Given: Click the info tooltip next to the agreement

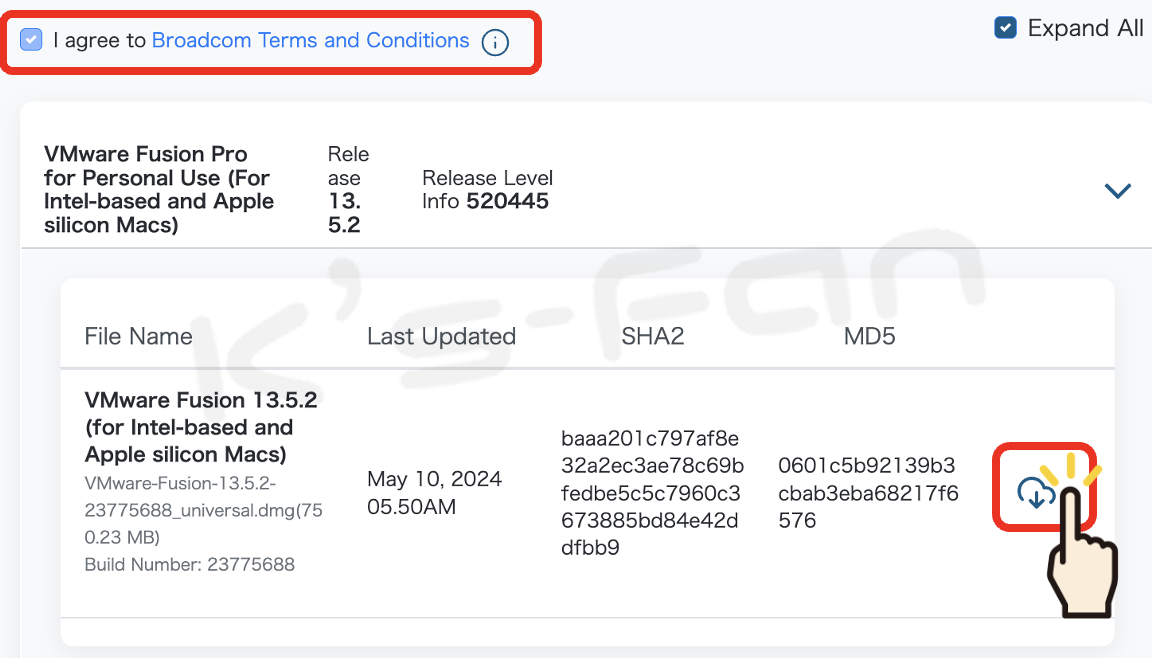Looking at the screenshot, I should click(494, 42).
